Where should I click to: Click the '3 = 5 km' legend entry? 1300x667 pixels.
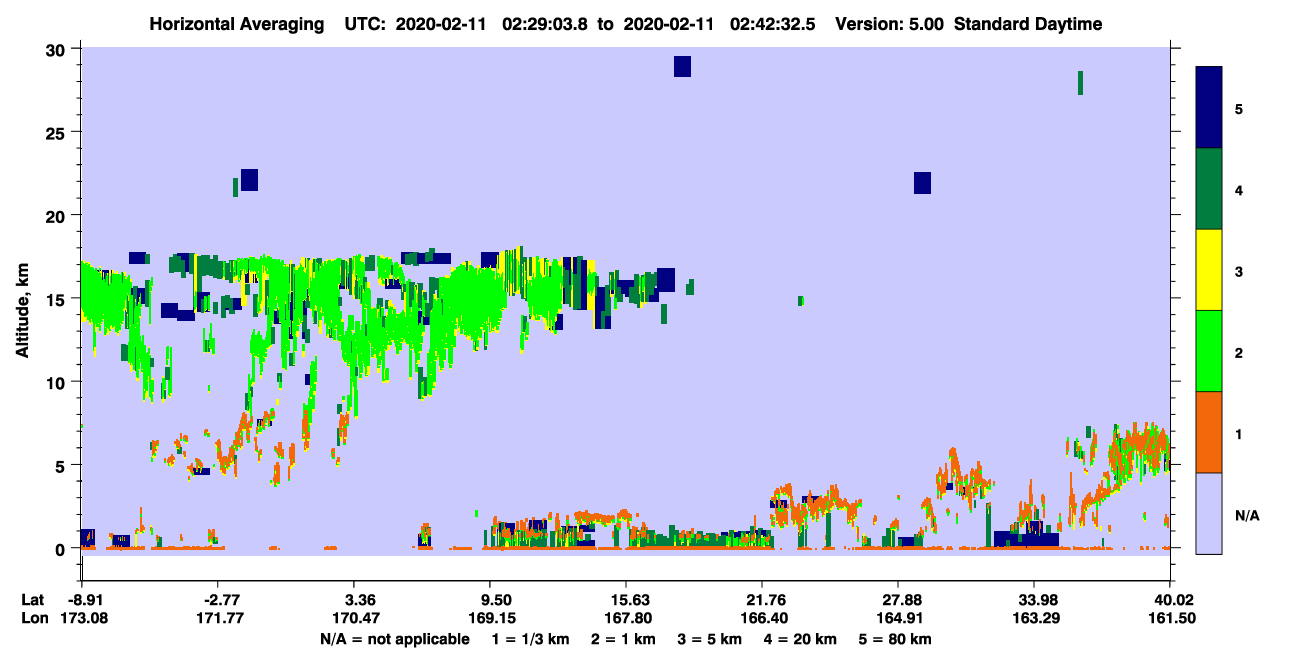708,639
